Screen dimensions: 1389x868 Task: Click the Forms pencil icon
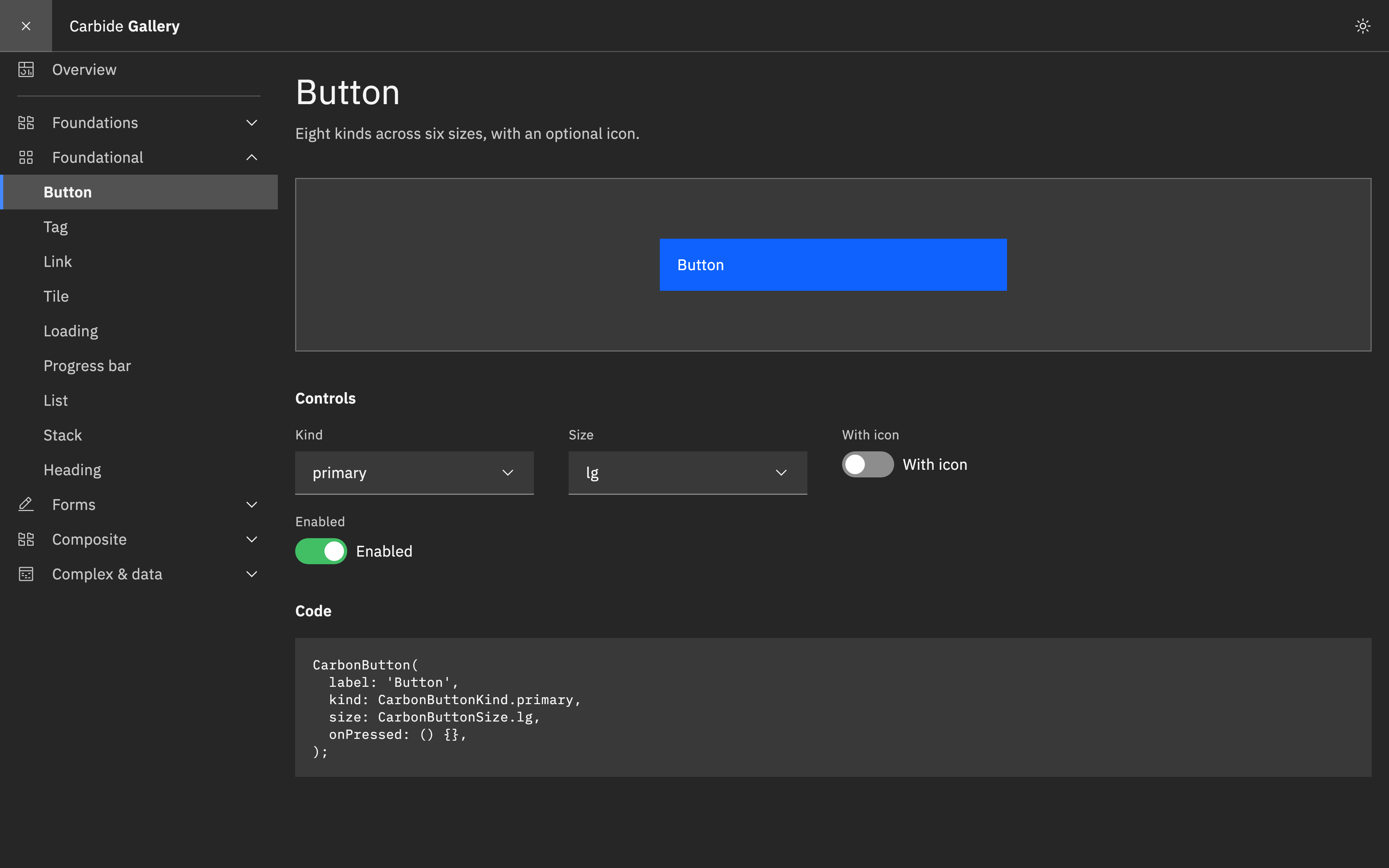pos(26,504)
